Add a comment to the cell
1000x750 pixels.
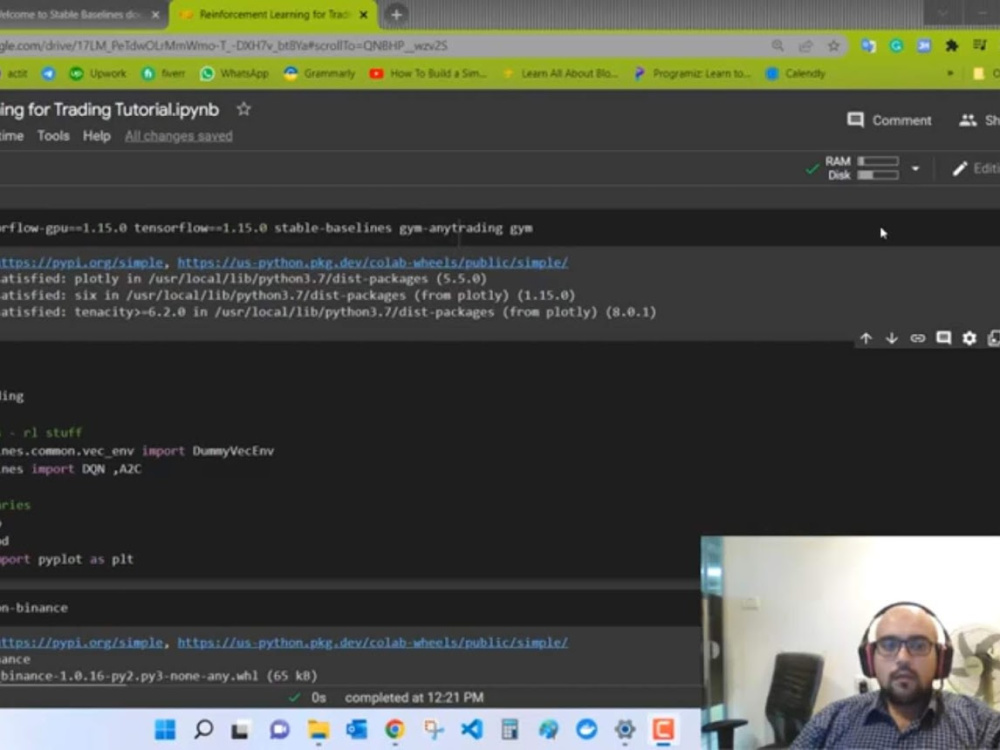pyautogui.click(x=943, y=338)
